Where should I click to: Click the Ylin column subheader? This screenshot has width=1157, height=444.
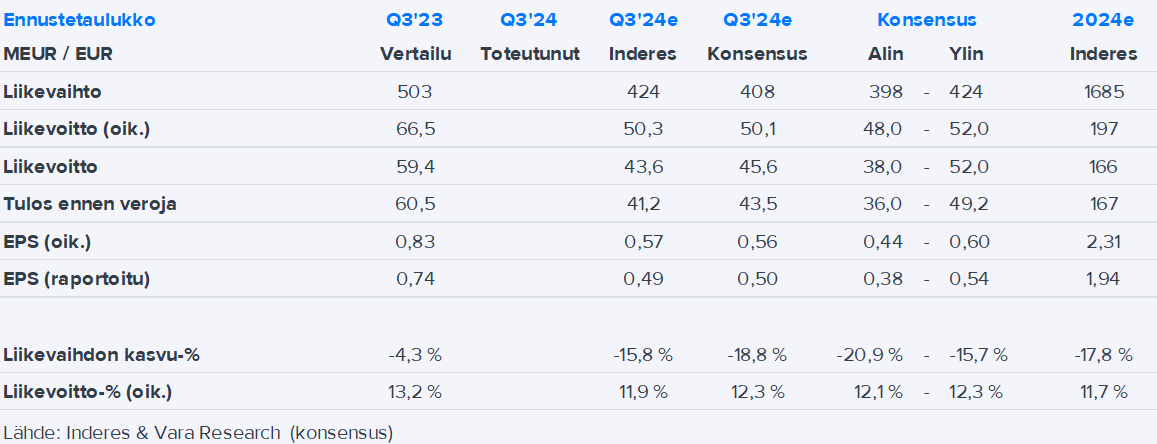(966, 54)
